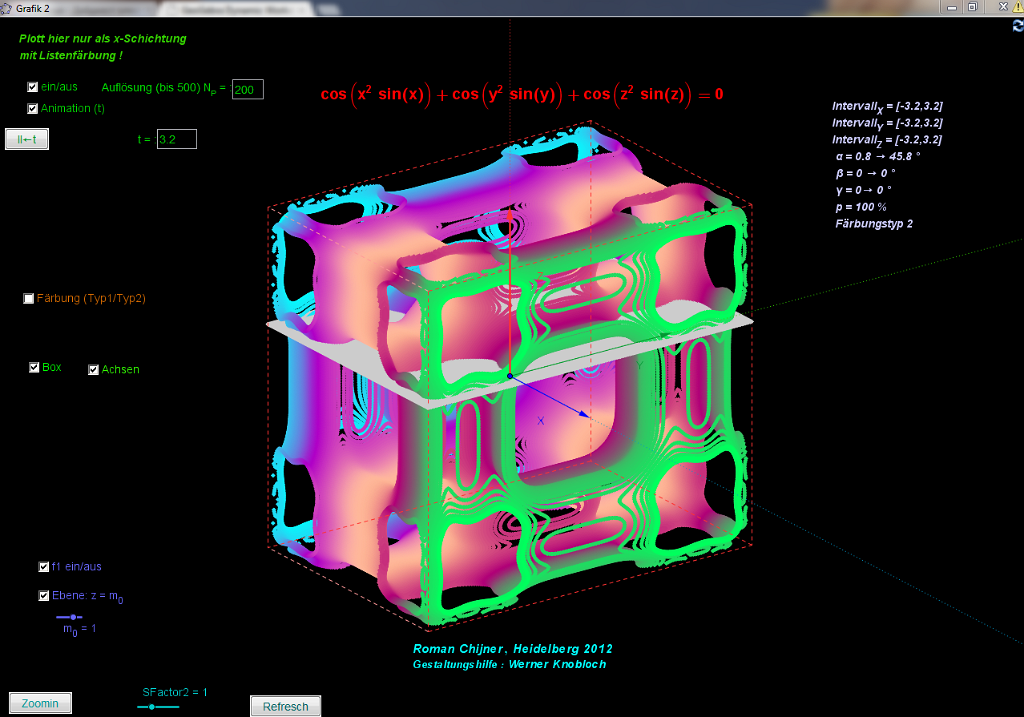Click the refresh icon in top-right corner
Screen dimensions: 1024x717
point(1017,26)
